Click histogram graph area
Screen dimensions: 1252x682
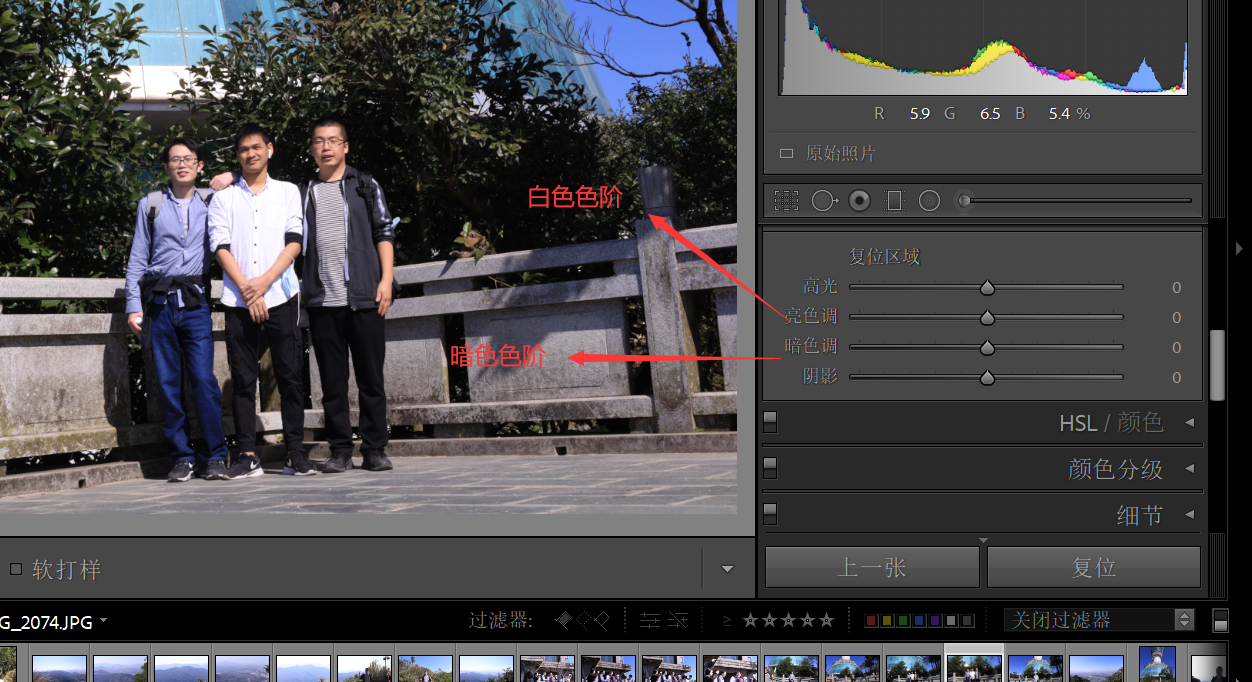(983, 46)
